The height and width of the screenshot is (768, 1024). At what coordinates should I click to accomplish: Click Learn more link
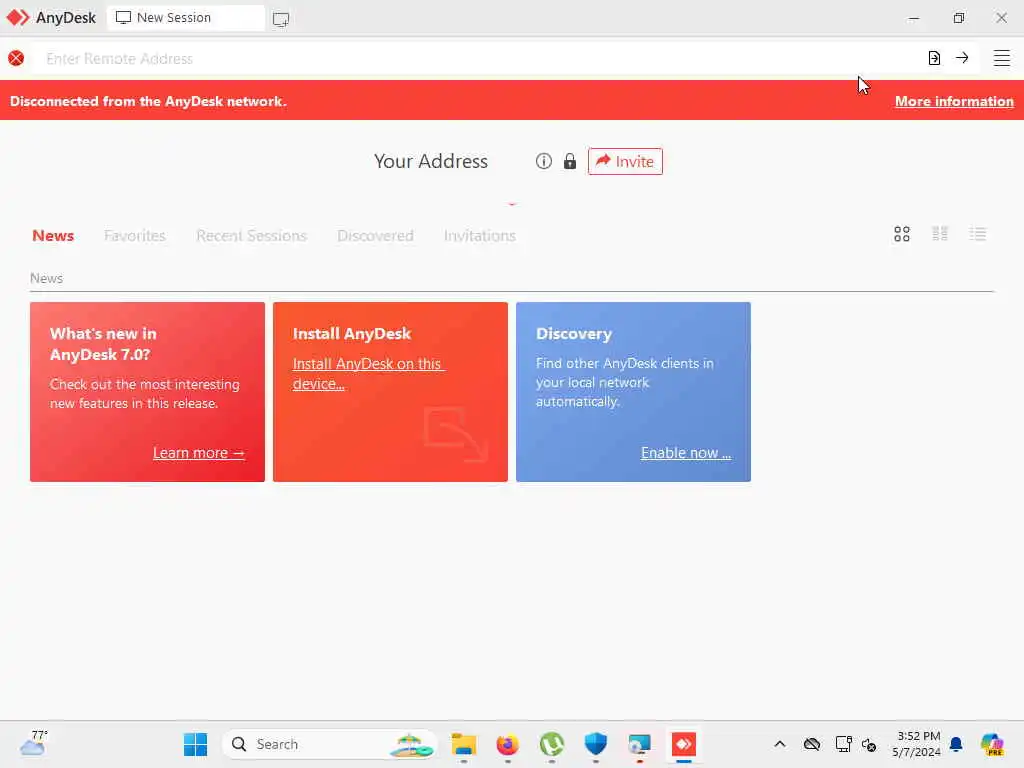pyautogui.click(x=199, y=453)
